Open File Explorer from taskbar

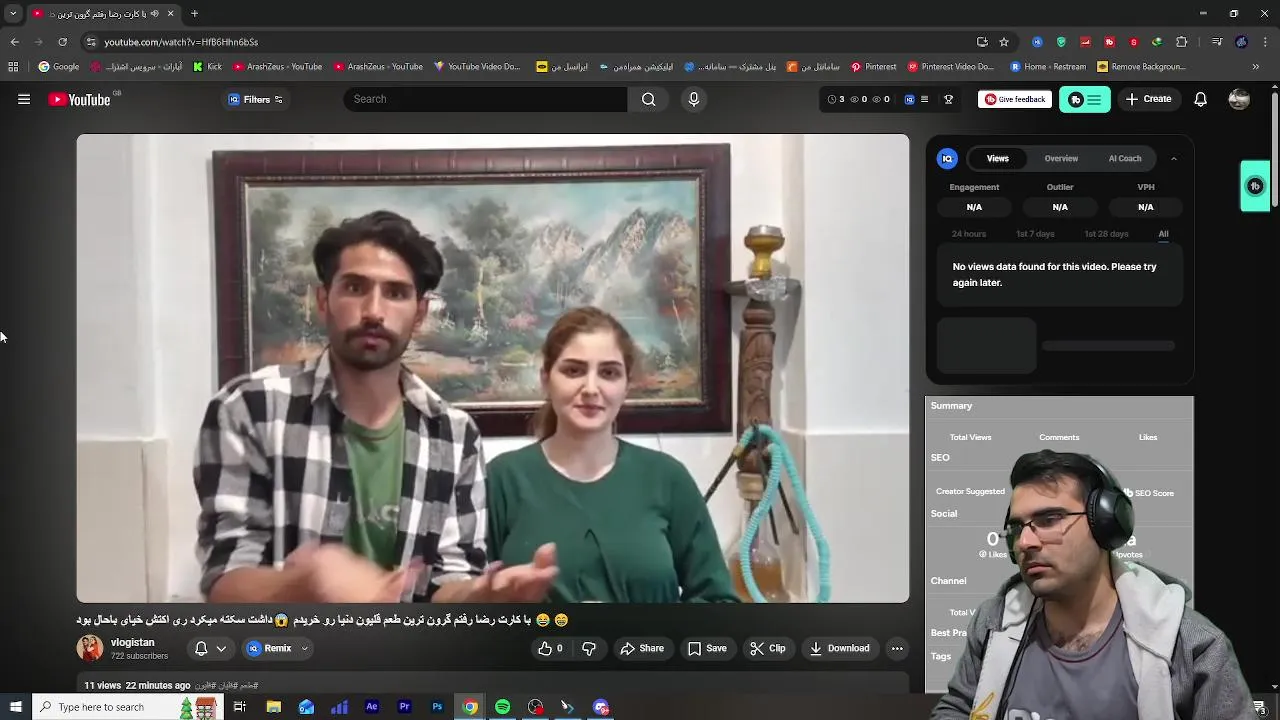pos(273,707)
